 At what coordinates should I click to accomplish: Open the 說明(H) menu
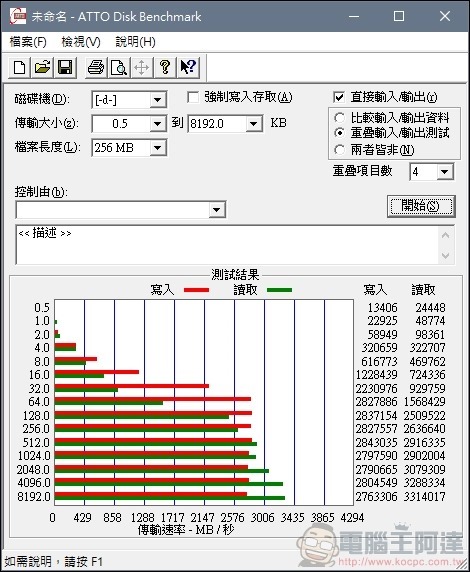[x=135, y=42]
